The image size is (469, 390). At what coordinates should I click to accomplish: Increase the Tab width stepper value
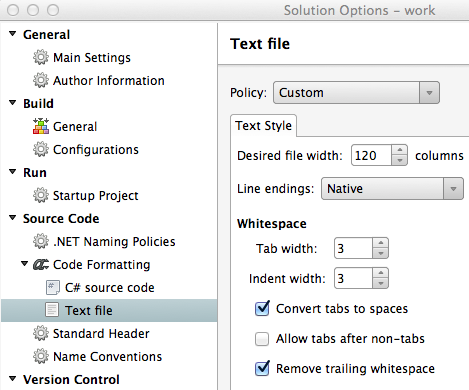(x=381, y=243)
